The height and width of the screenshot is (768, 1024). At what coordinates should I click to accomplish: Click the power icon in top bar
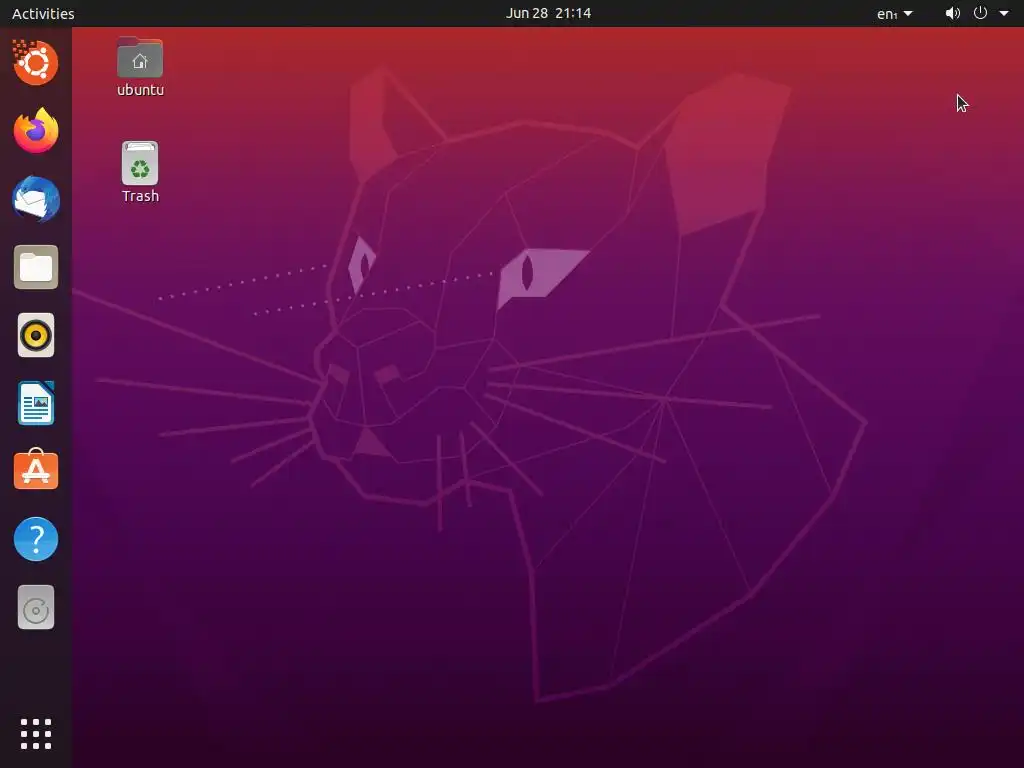(980, 13)
